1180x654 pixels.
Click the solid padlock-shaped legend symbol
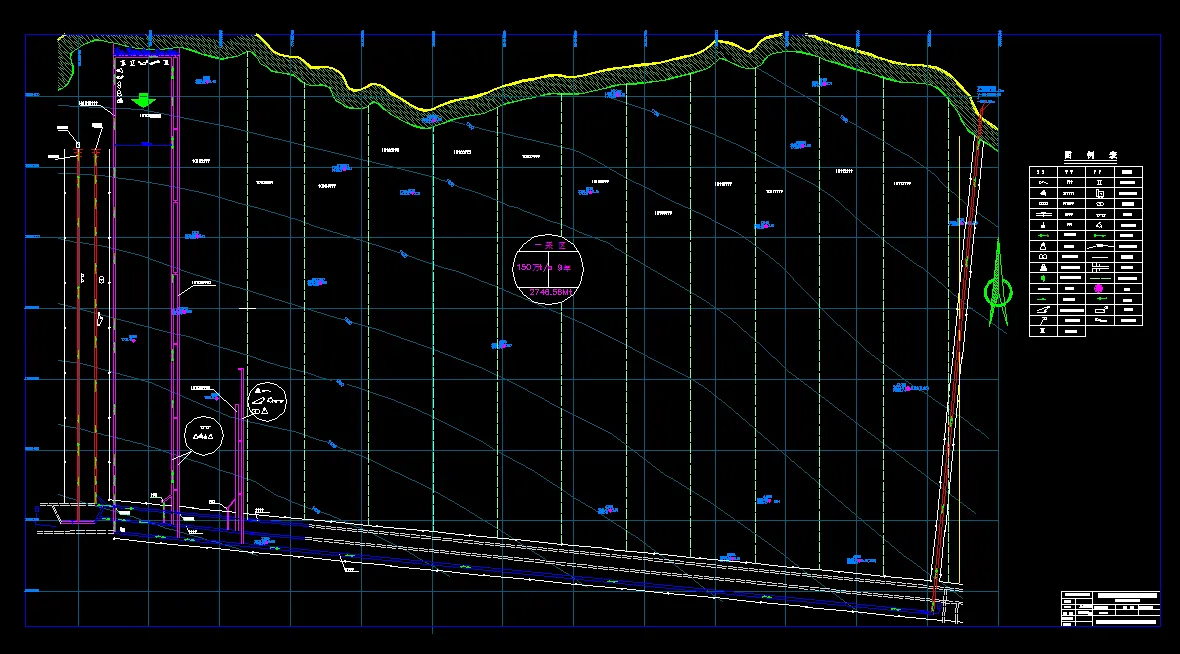point(1043,267)
